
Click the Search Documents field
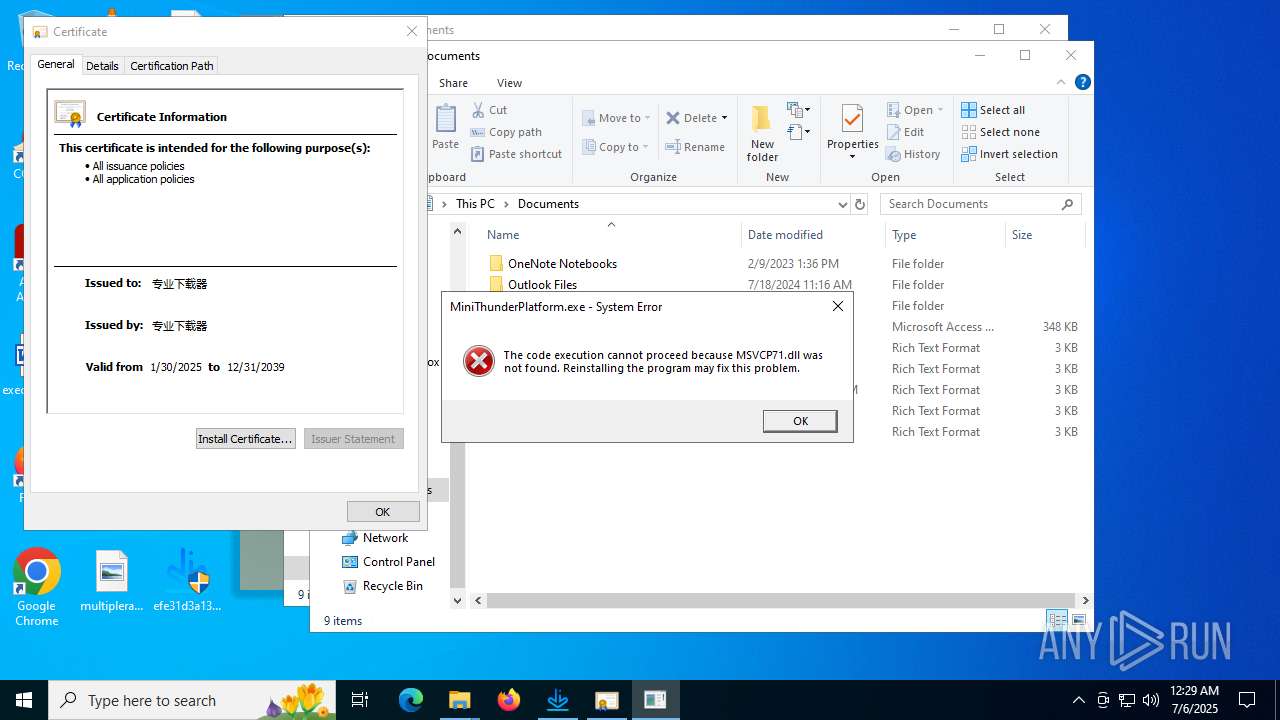point(980,204)
